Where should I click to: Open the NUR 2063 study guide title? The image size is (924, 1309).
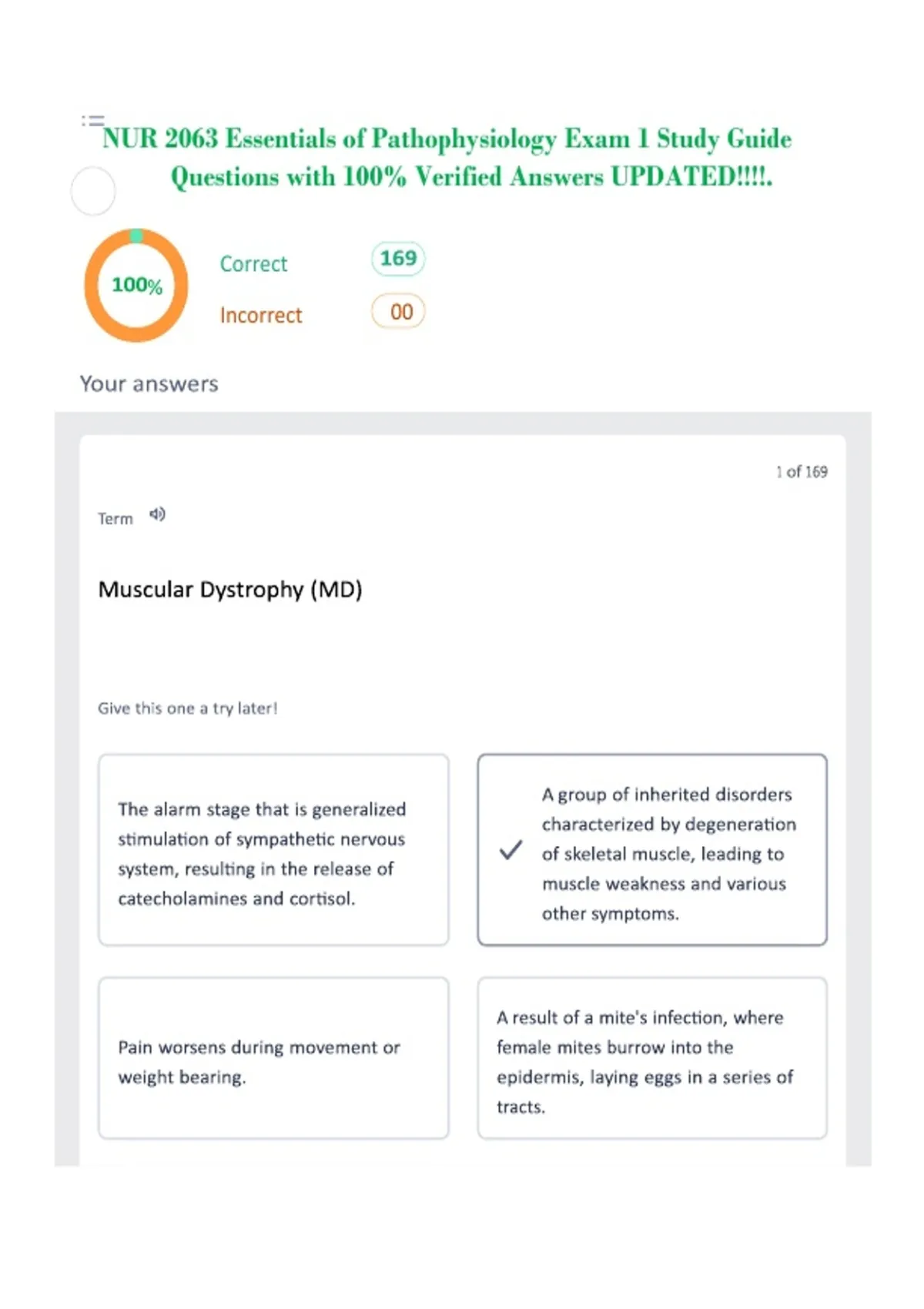coord(447,139)
